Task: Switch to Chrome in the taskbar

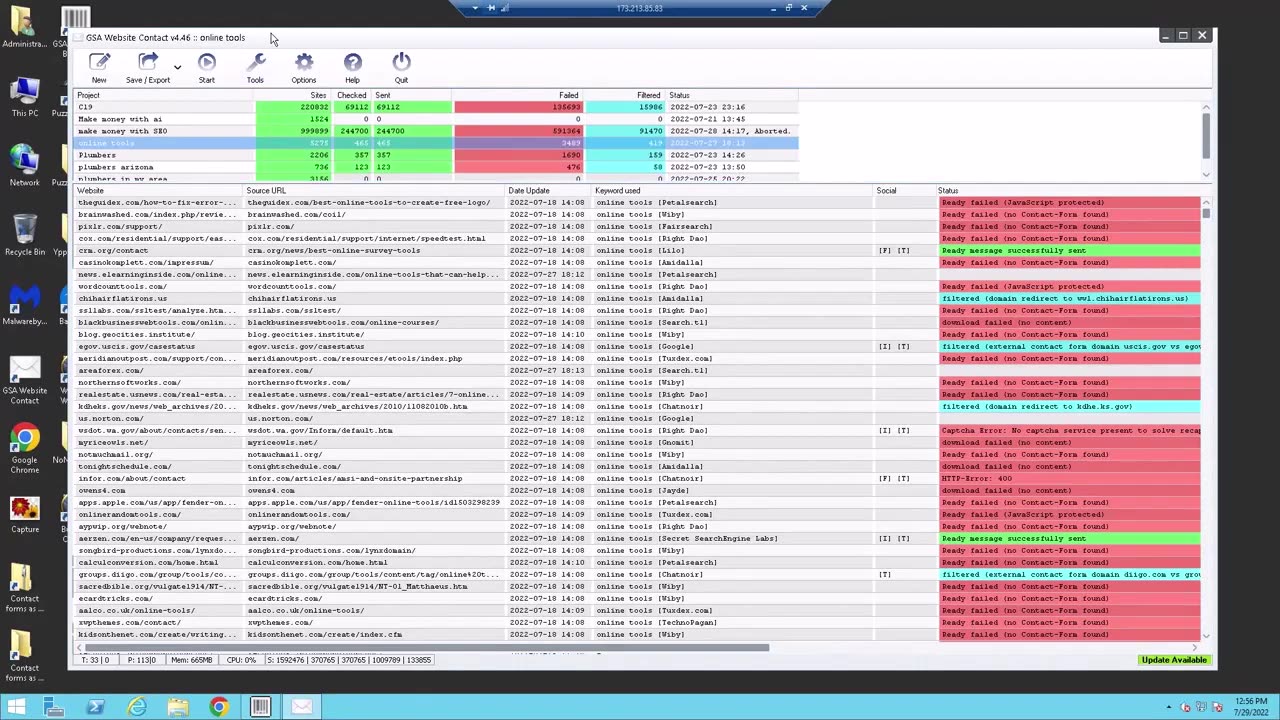Action: click(218, 707)
